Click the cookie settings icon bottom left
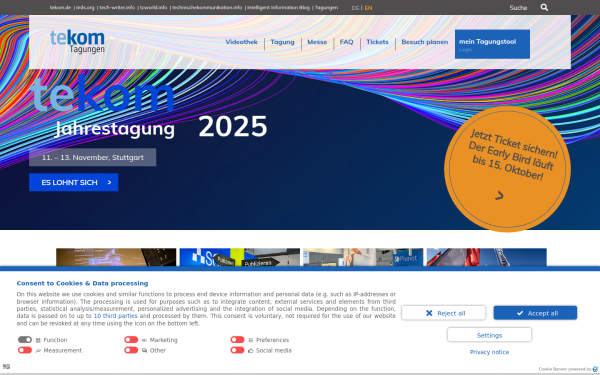The height and width of the screenshot is (375, 600). (6, 366)
